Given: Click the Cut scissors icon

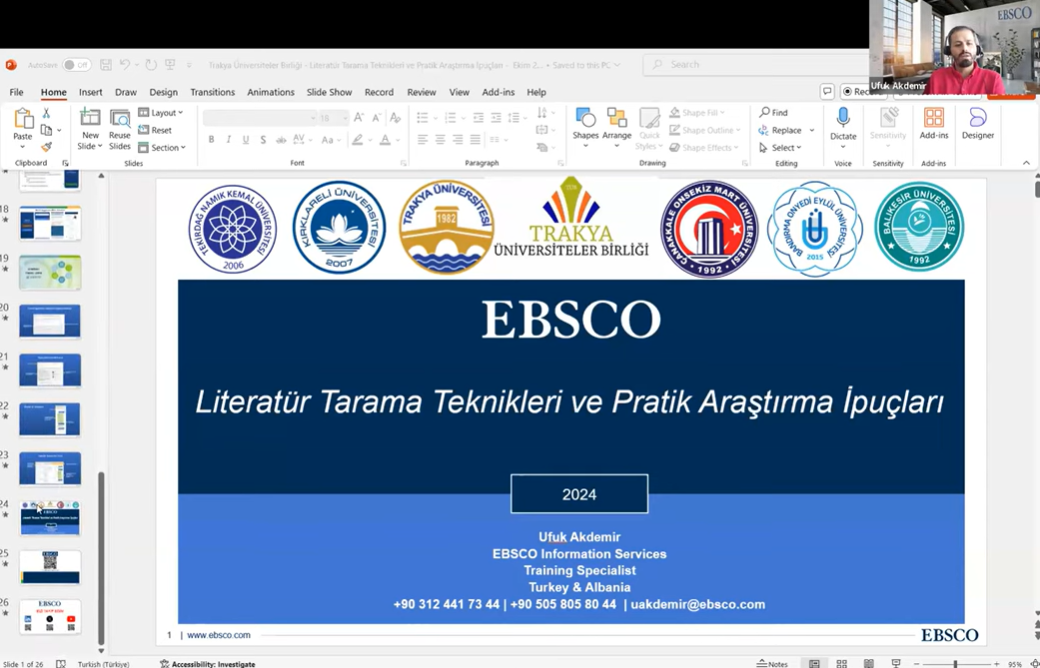Looking at the screenshot, I should (46, 113).
